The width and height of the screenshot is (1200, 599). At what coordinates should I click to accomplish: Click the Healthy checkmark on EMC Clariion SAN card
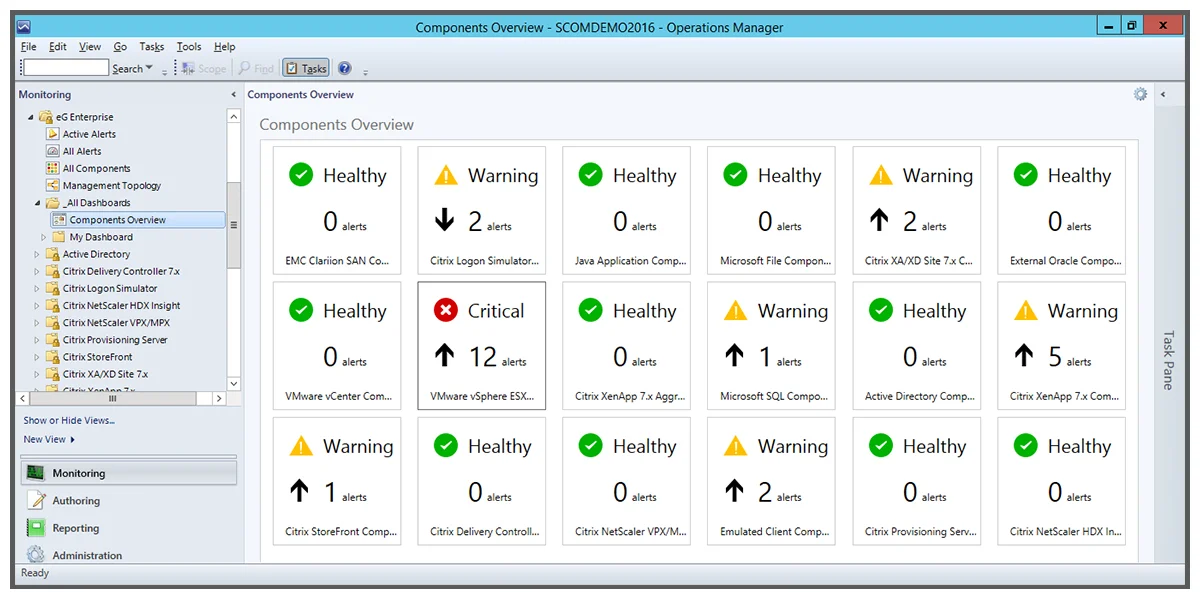301,175
